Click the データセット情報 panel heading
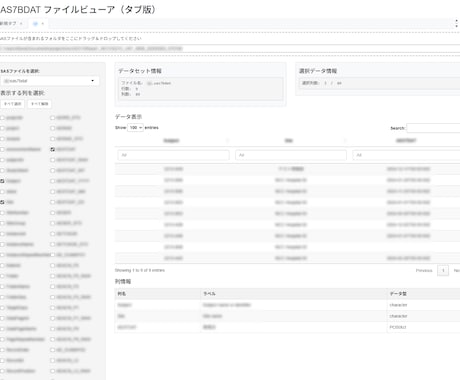The width and height of the screenshot is (460, 380). (x=140, y=71)
